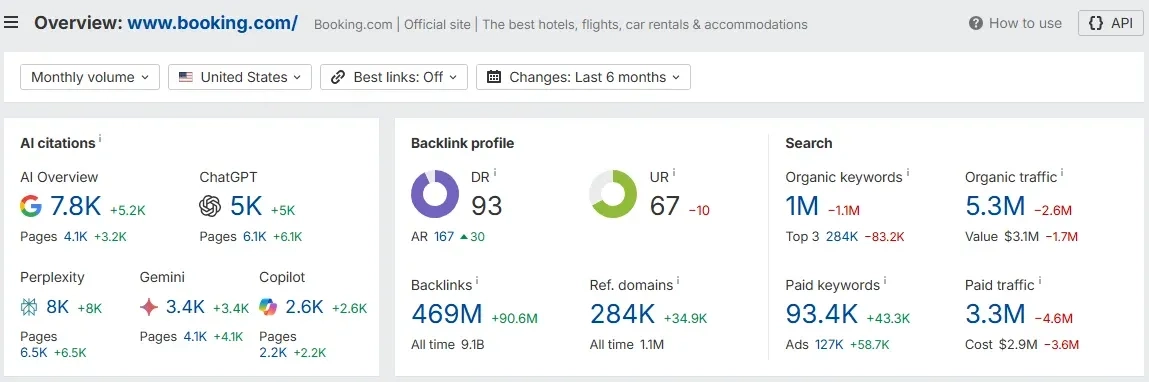Click the Backlinks All time 9.1B text
Viewport: 1149px width, 382px height.
[x=448, y=344]
